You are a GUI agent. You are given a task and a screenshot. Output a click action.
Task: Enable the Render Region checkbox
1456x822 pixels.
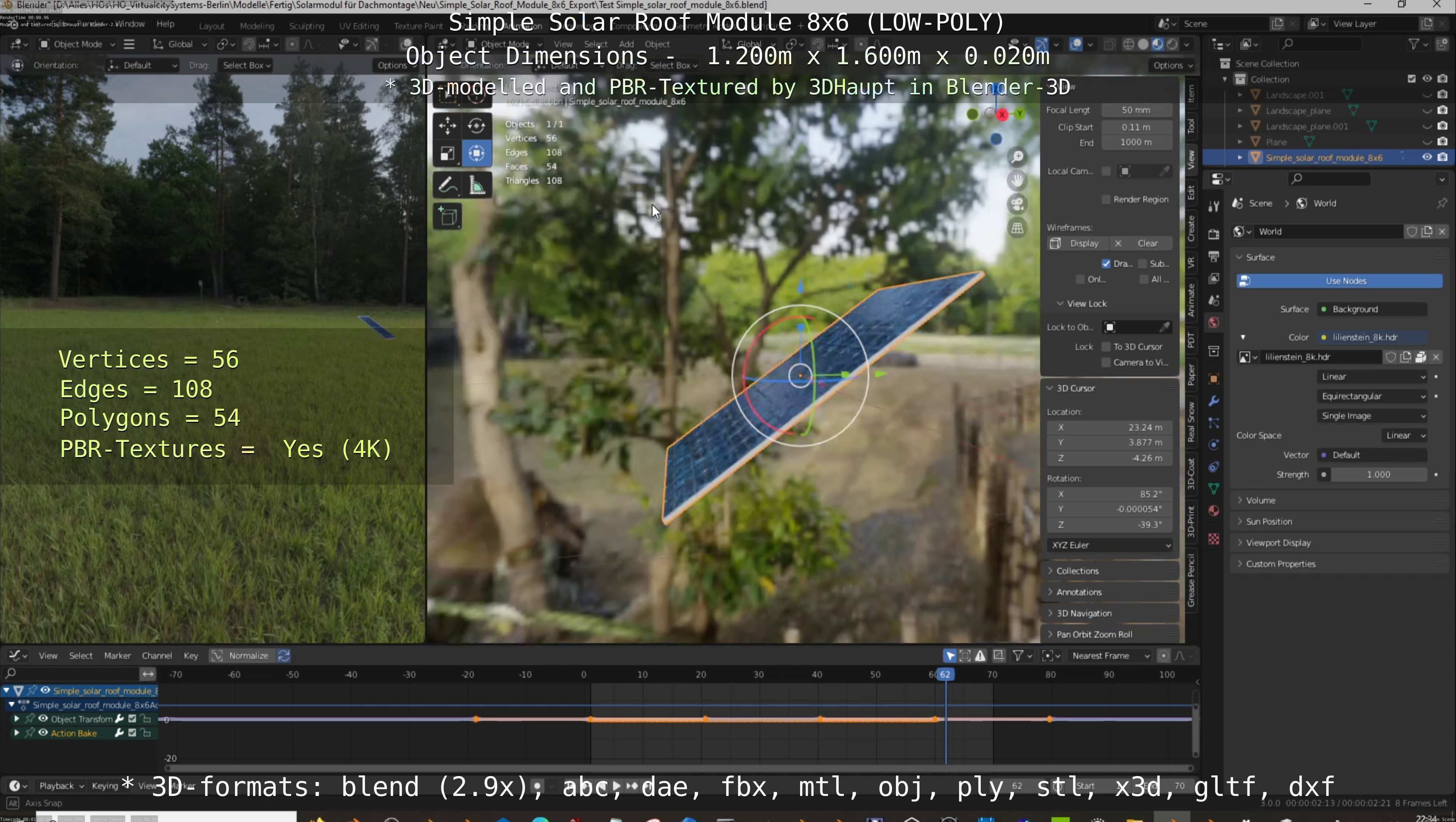[1106, 199]
